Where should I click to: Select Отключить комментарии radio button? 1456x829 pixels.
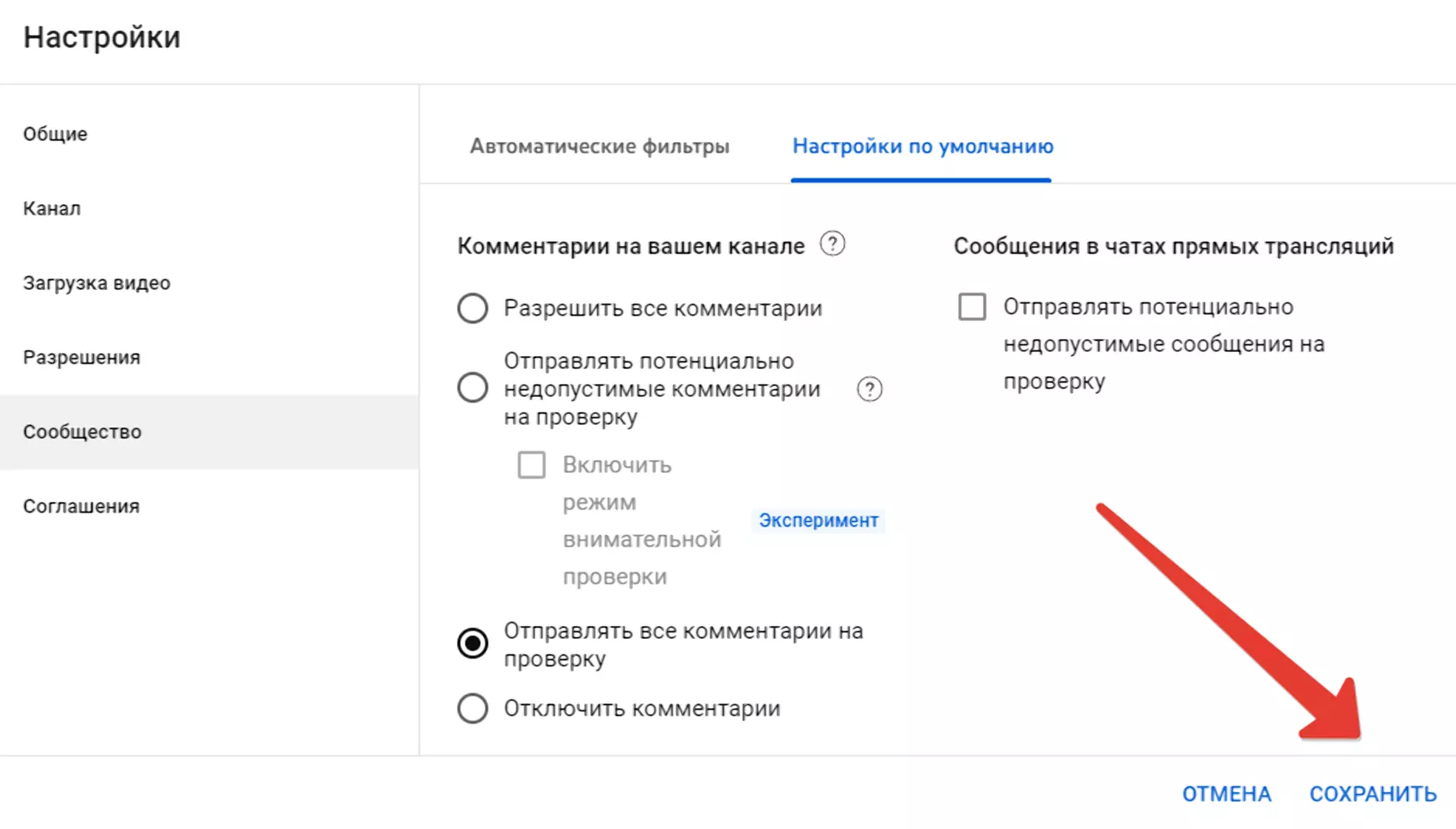pyautogui.click(x=472, y=709)
